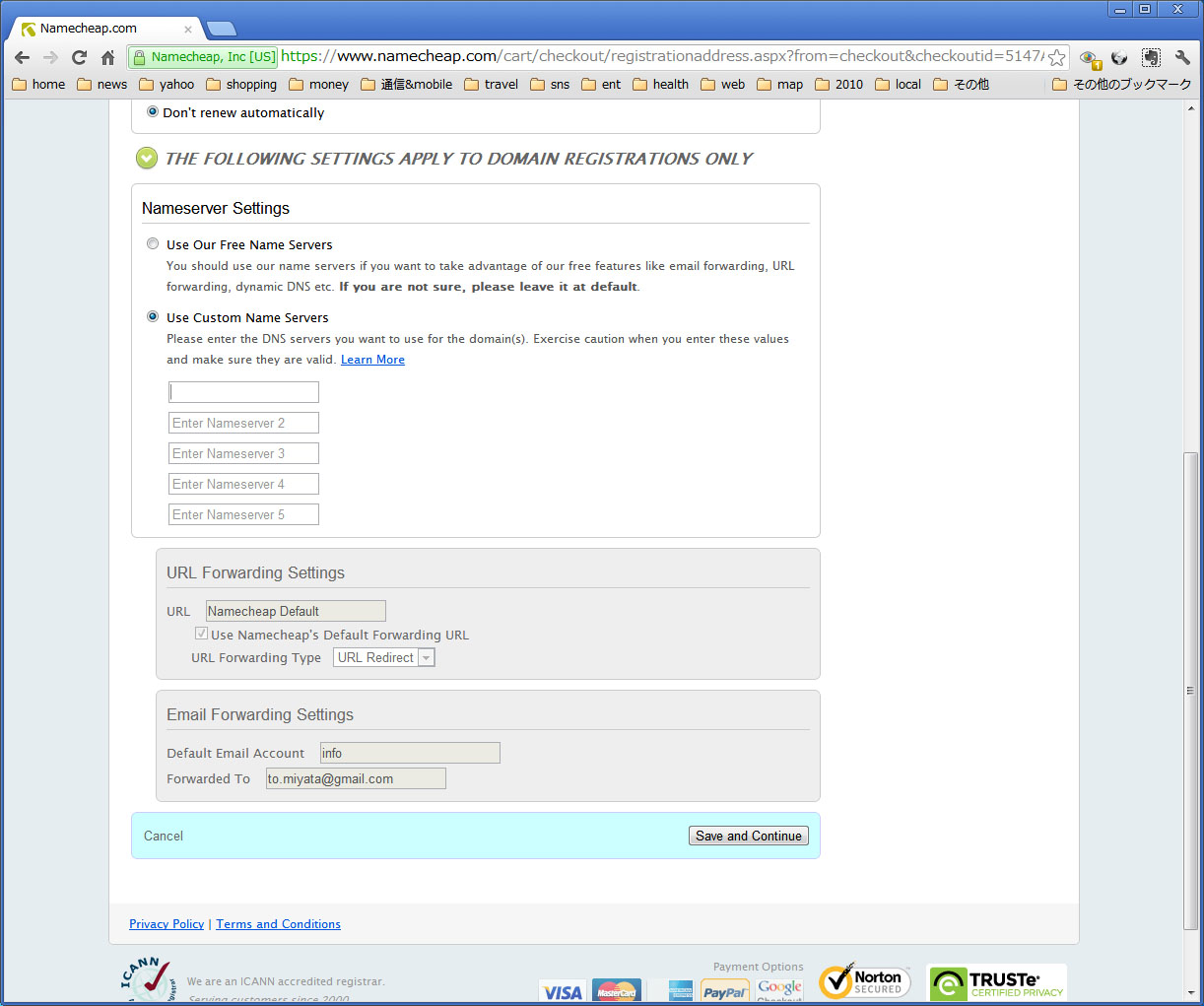Open the Chrome wrench settings menu
Viewport: 1204px width, 1006px height.
pyautogui.click(x=1182, y=57)
